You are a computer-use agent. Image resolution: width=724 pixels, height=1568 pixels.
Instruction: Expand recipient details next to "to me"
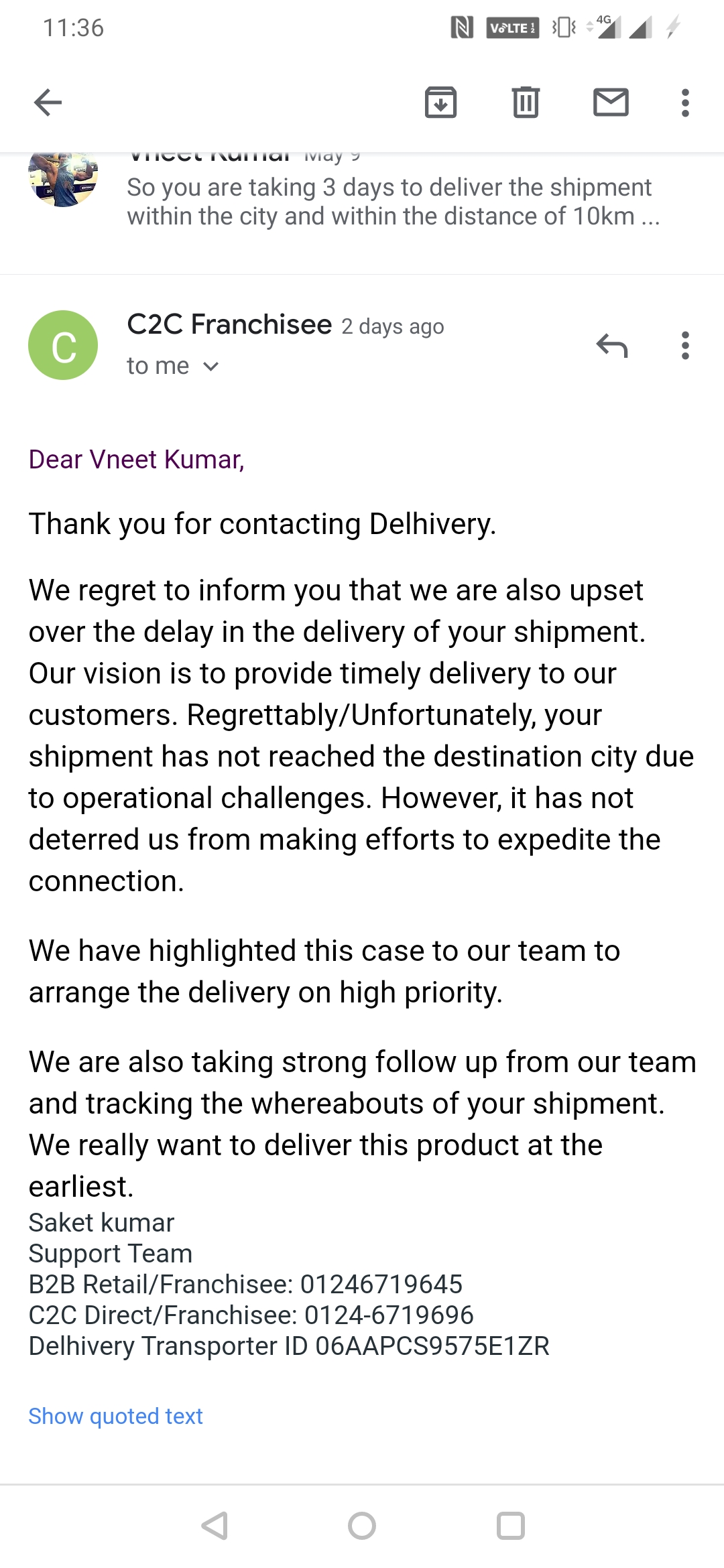coord(210,367)
